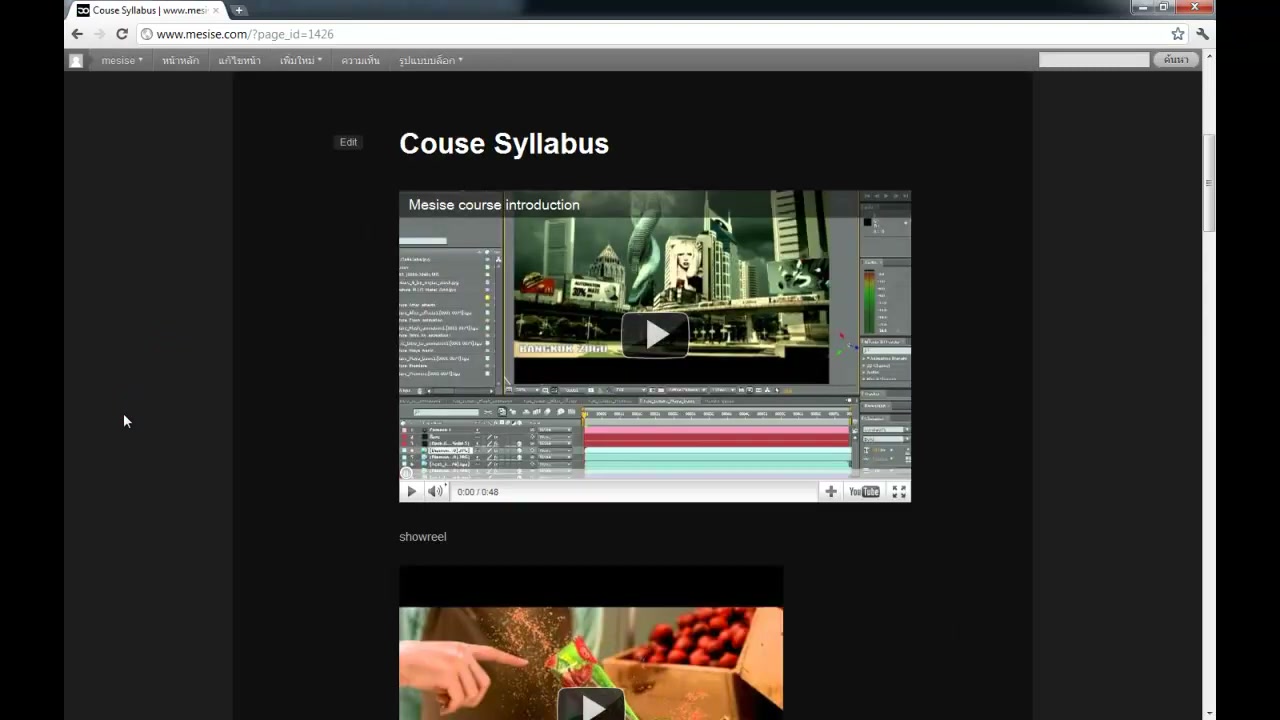Close the Couse Syllabus tab

click(x=215, y=10)
